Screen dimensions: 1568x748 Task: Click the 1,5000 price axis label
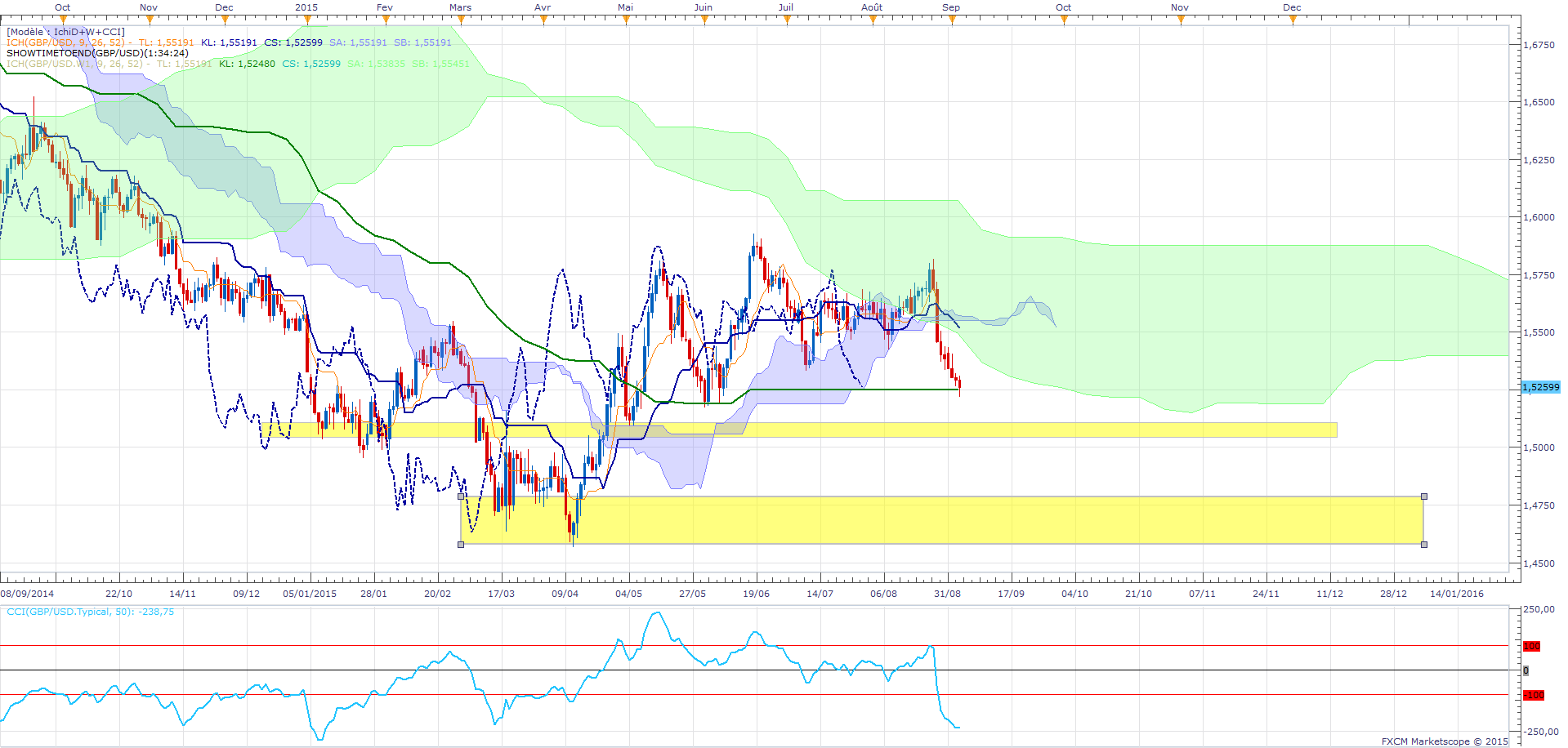coord(1539,447)
